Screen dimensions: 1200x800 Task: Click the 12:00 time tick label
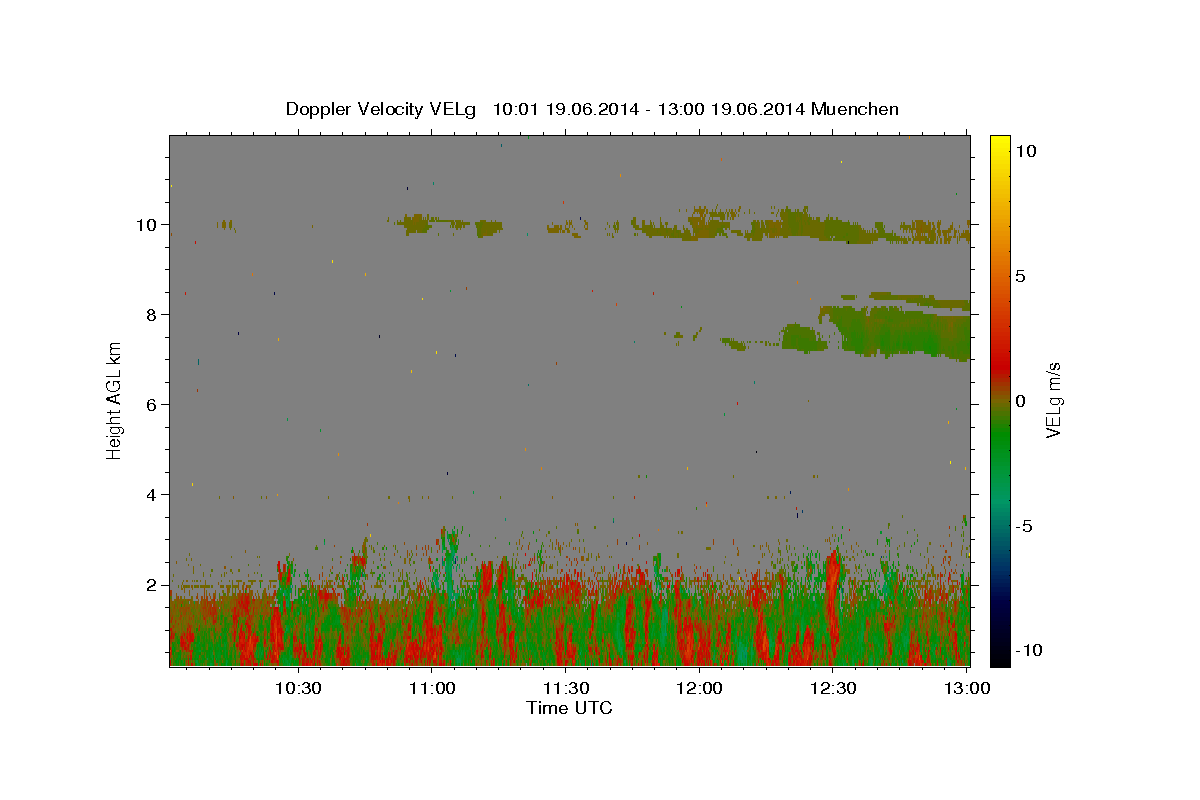coord(700,688)
